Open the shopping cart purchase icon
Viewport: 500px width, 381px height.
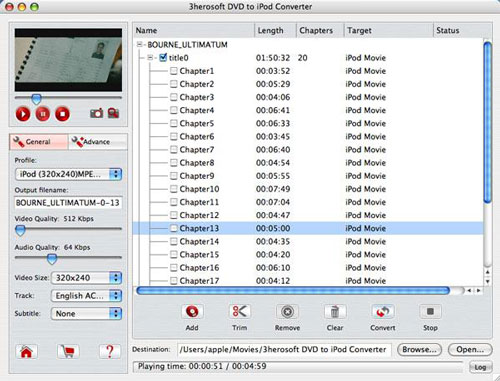(x=68, y=351)
